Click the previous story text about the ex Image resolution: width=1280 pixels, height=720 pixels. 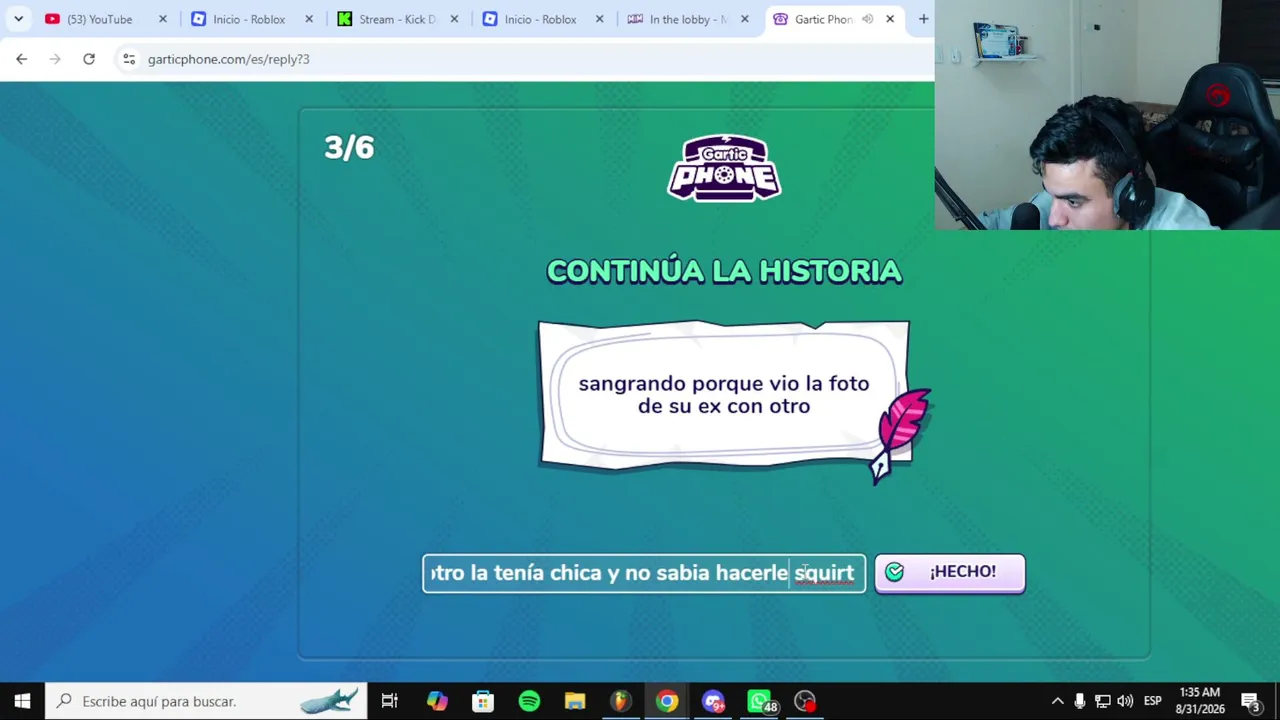724,395
